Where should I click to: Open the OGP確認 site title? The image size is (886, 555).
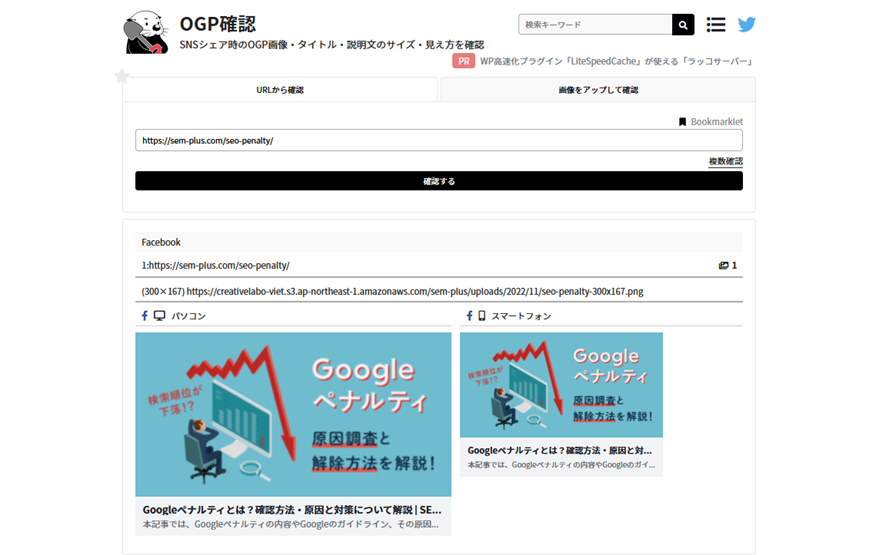[x=218, y=24]
